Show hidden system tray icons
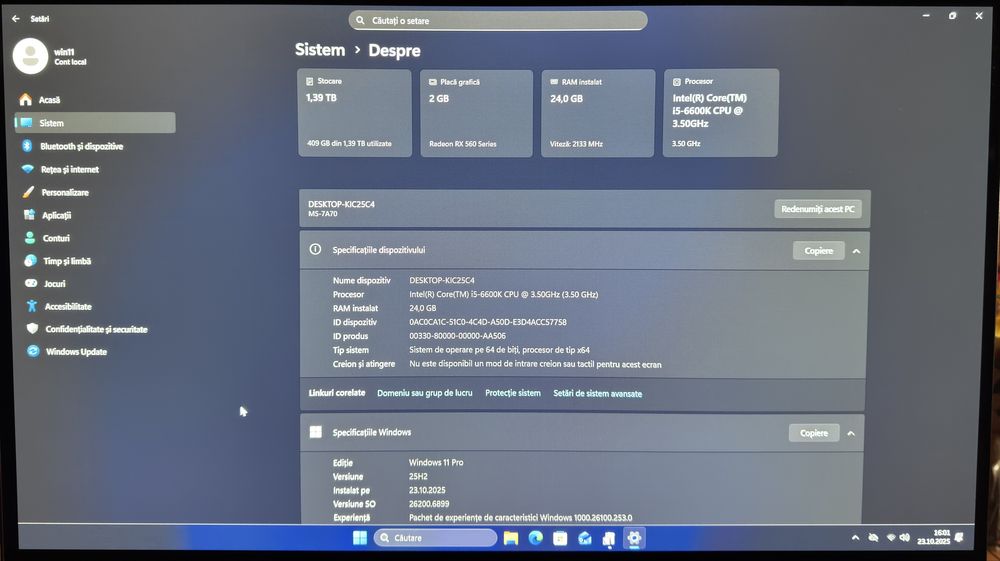 tap(855, 538)
